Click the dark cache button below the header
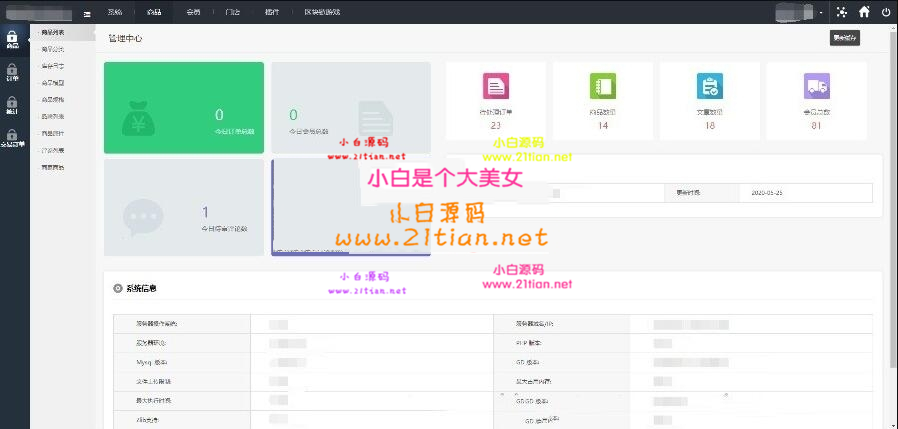 click(x=845, y=38)
